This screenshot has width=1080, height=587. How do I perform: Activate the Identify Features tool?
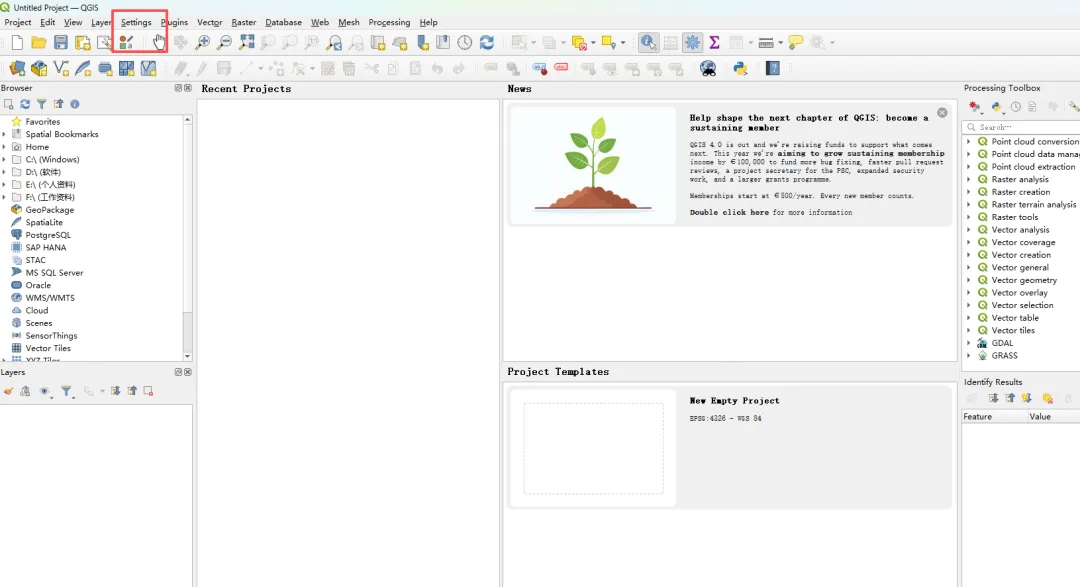point(648,43)
